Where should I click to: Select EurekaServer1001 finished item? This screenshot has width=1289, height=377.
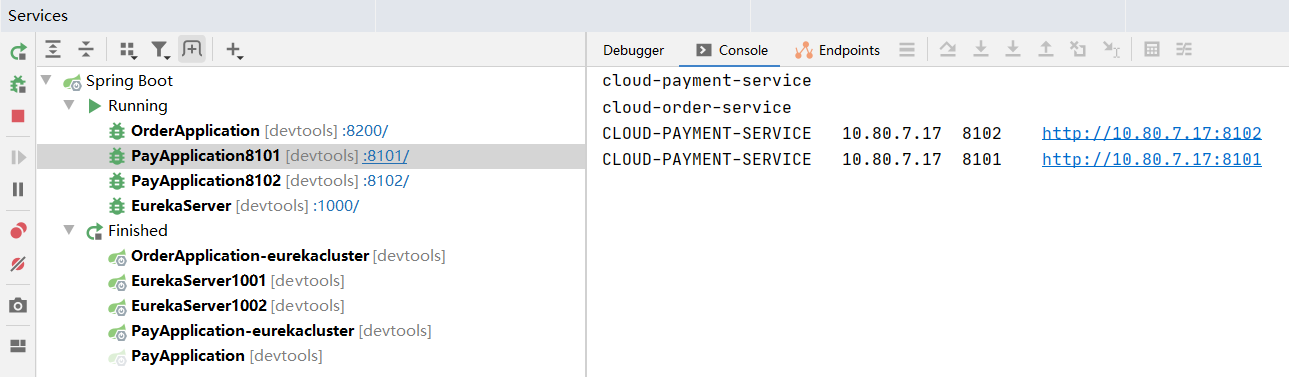point(199,281)
